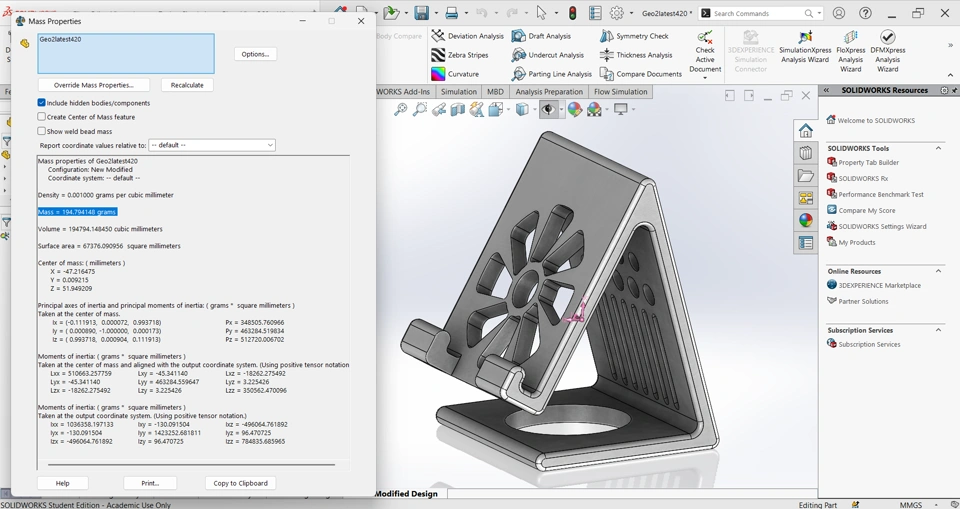Screen dimensions: 960x509
Task: Uncheck Include hidden bodies/components
Action: tap(42, 103)
